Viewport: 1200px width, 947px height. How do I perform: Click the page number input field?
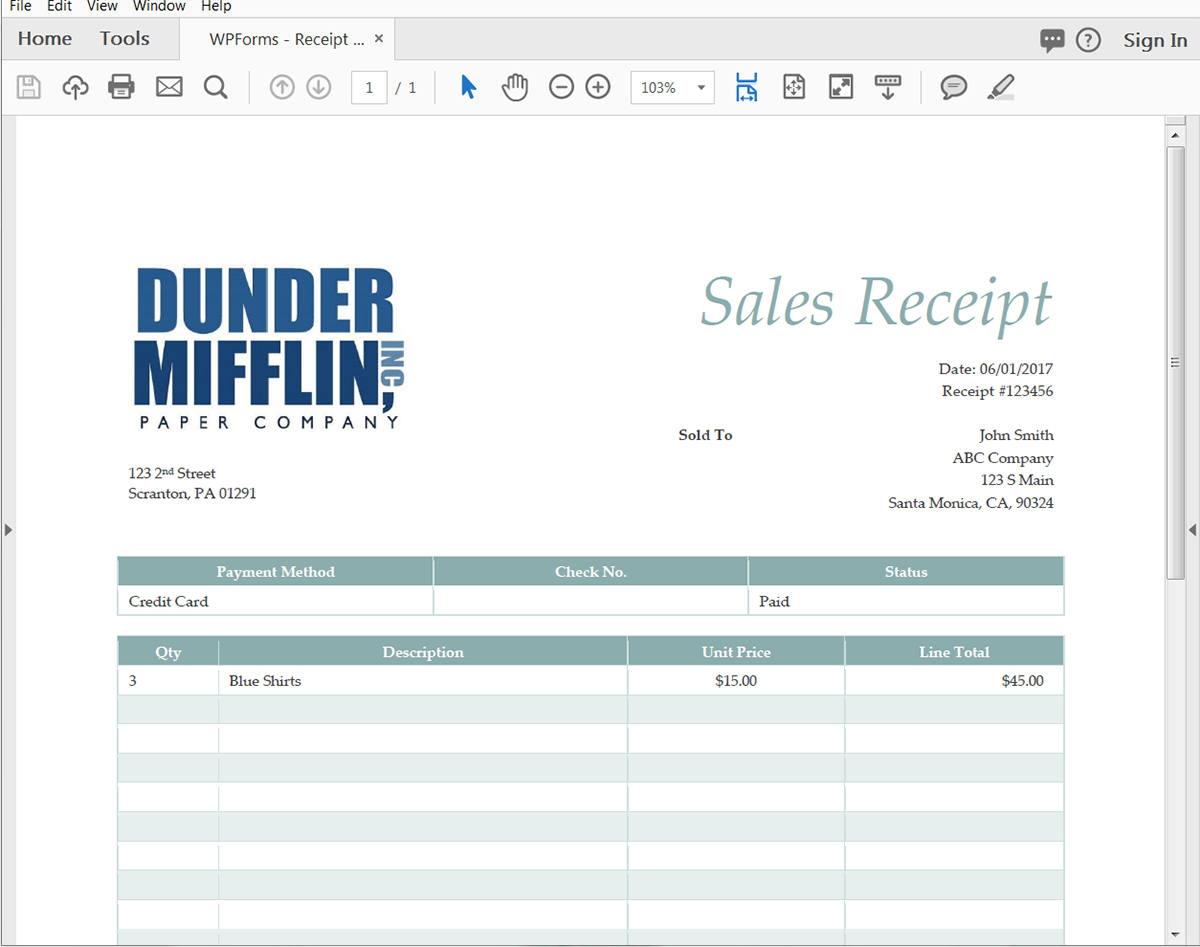[369, 88]
